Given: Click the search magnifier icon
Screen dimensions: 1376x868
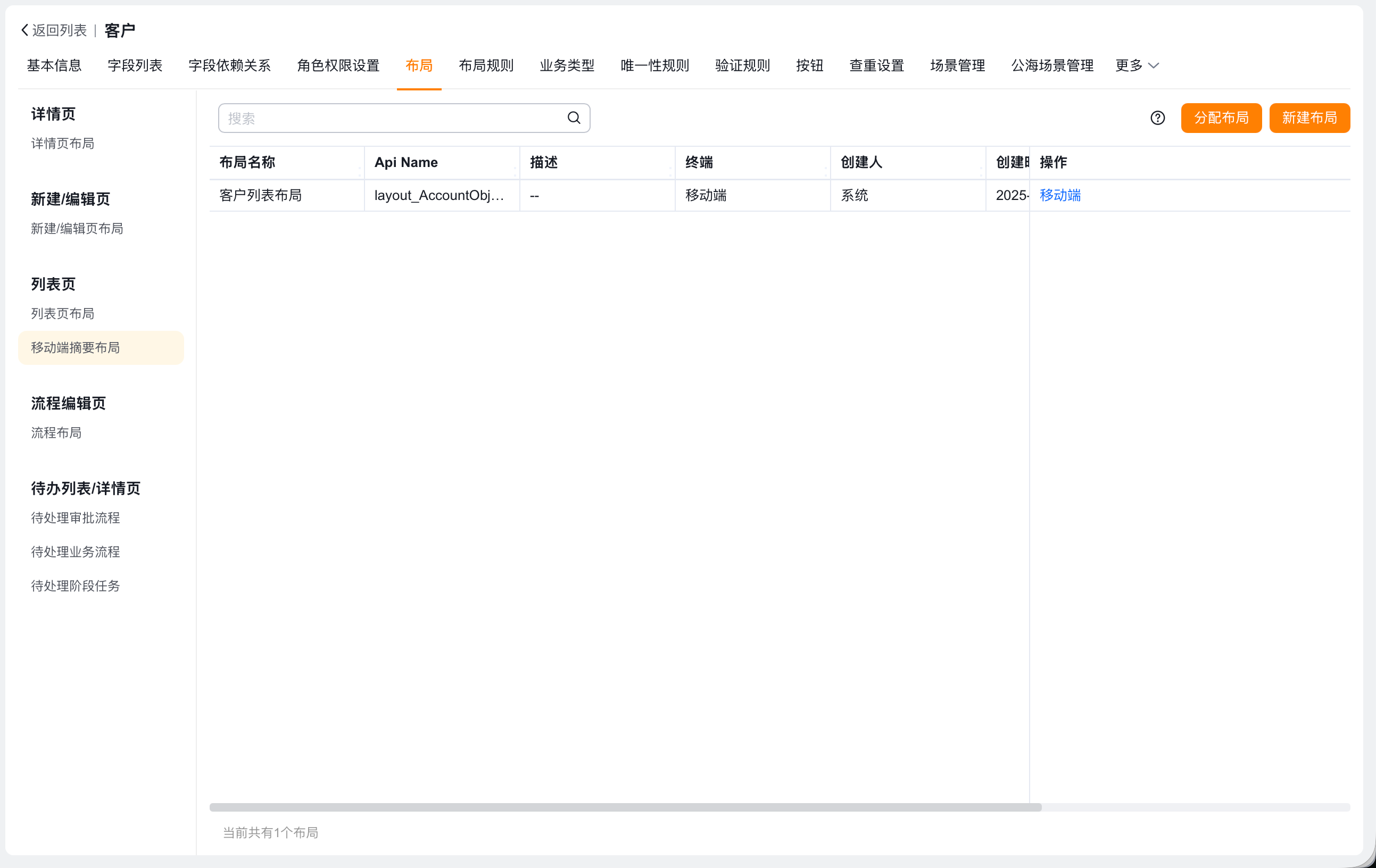Looking at the screenshot, I should 574,118.
